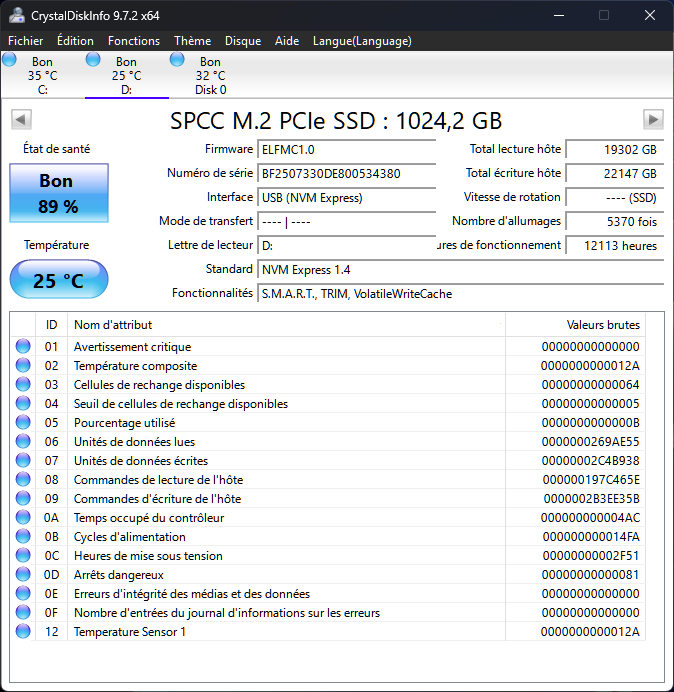Click Total lecture hôte value 19302 GB
The height and width of the screenshot is (692, 674).
tap(614, 150)
